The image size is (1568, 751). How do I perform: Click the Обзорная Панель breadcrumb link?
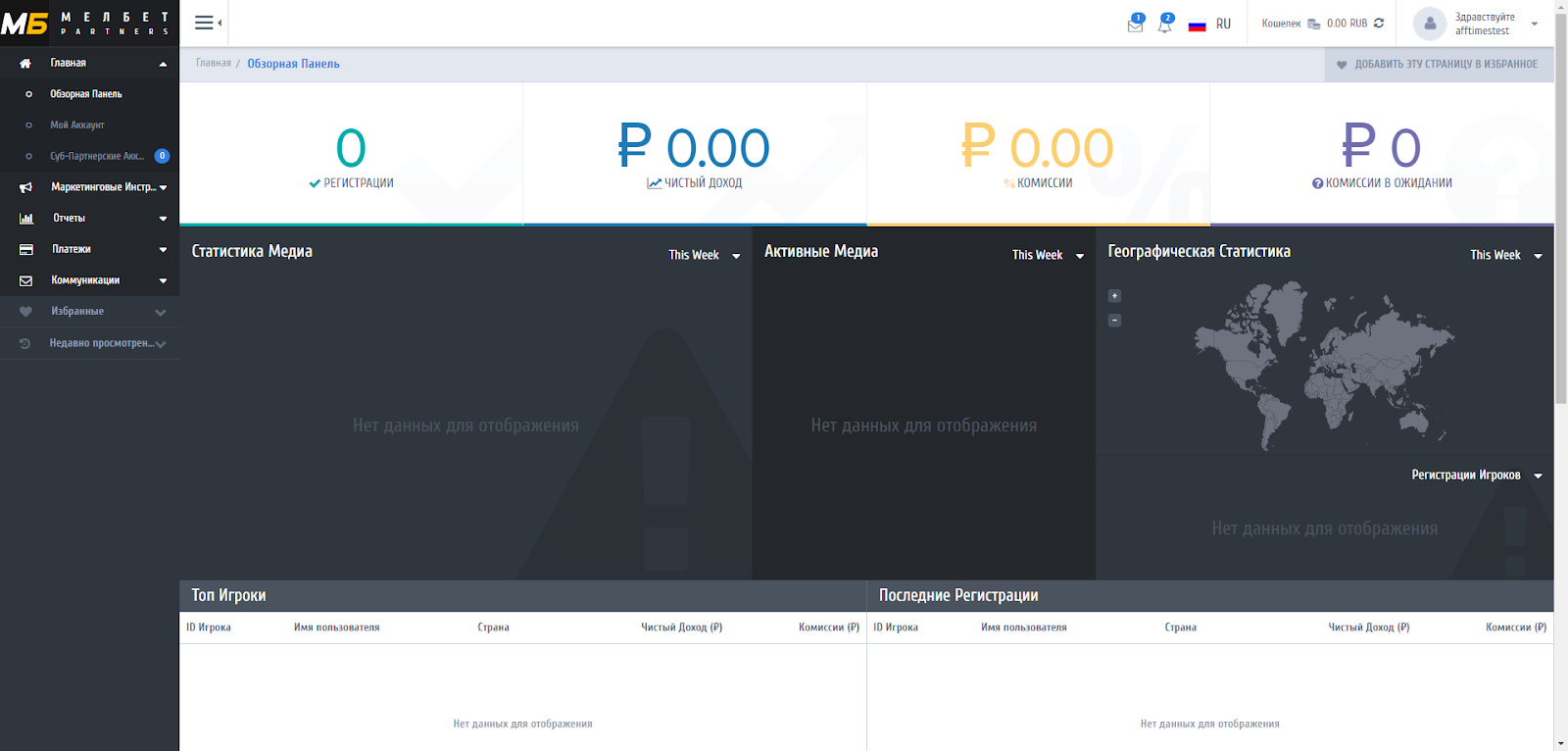pyautogui.click(x=293, y=64)
